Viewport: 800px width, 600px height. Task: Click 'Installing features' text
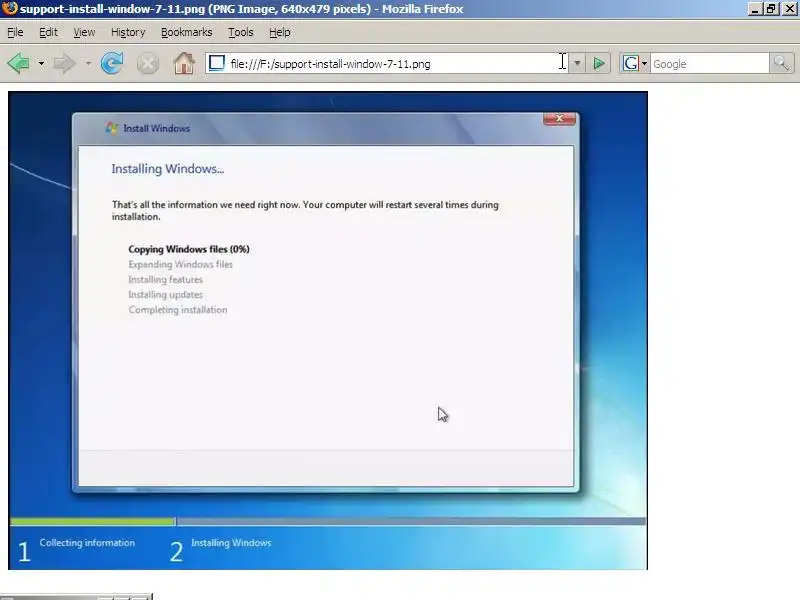(x=165, y=280)
